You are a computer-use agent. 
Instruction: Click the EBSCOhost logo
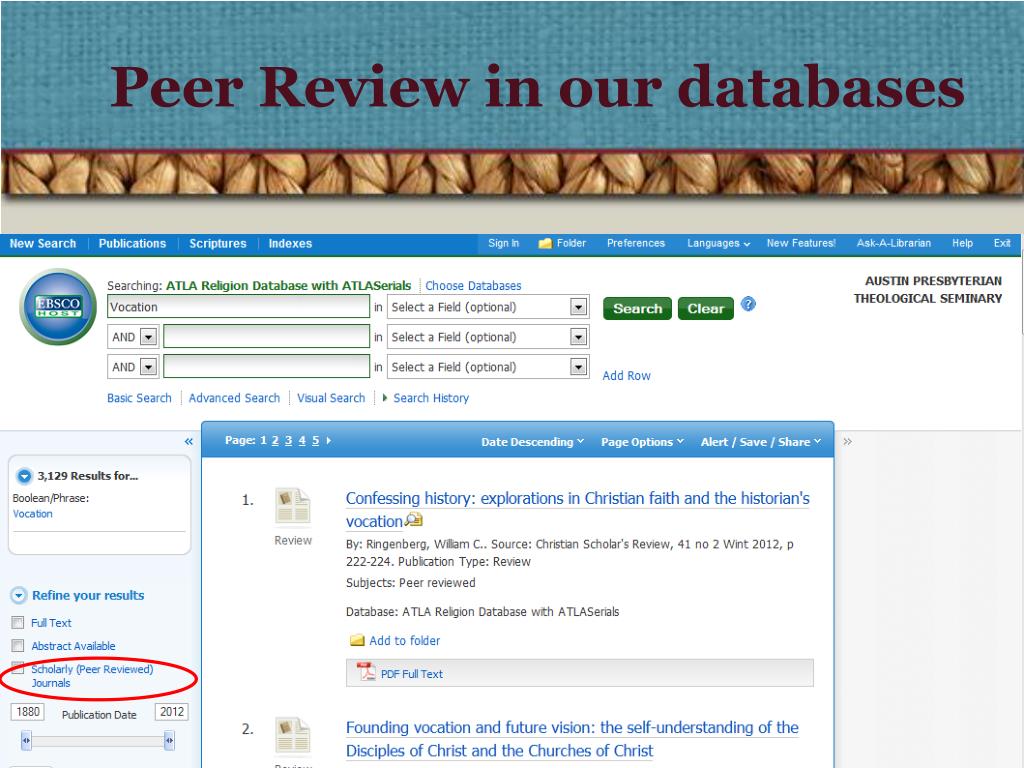[58, 307]
